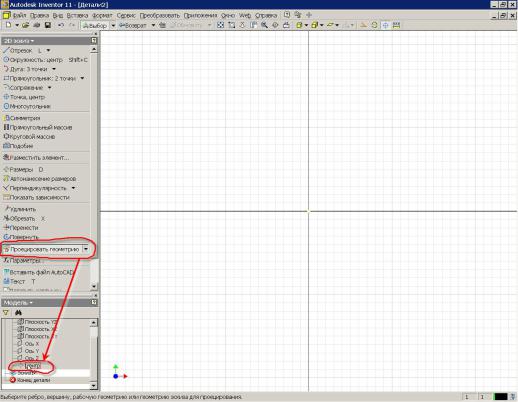Select Ось Y in the model tree
Viewport: 518px width, 402px height.
28,351
